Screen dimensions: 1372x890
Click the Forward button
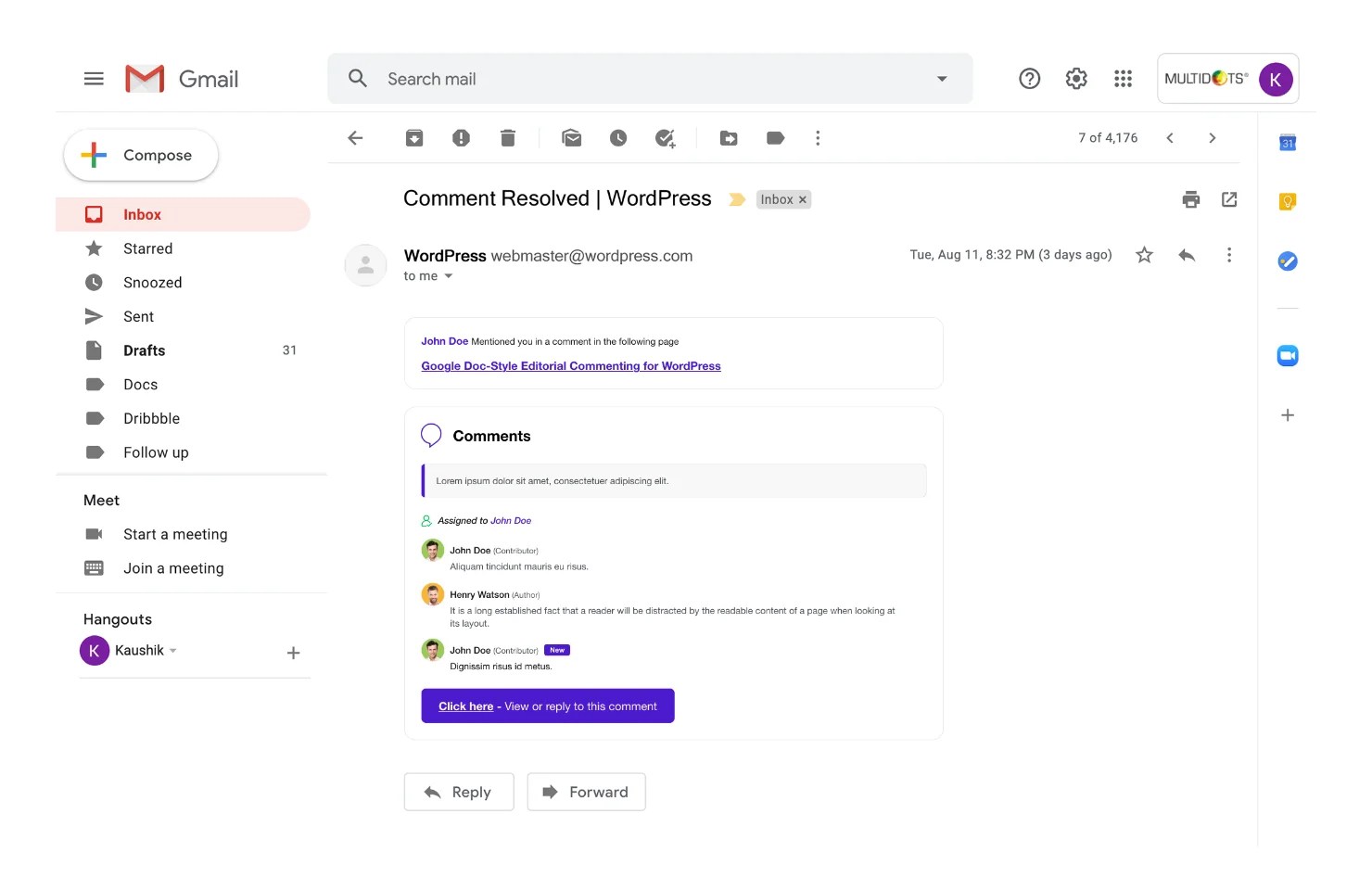pos(587,792)
